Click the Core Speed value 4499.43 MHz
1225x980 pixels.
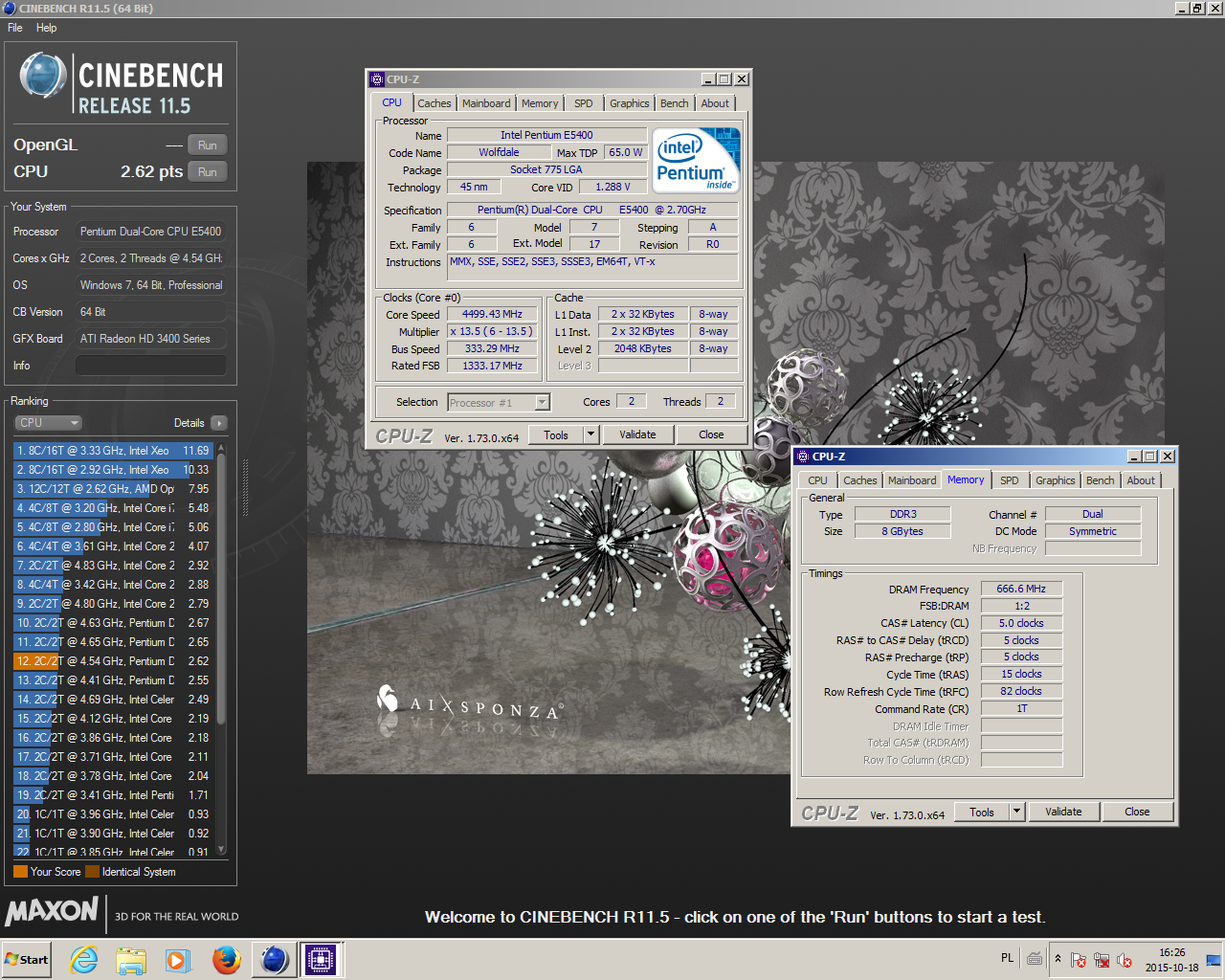tap(492, 314)
